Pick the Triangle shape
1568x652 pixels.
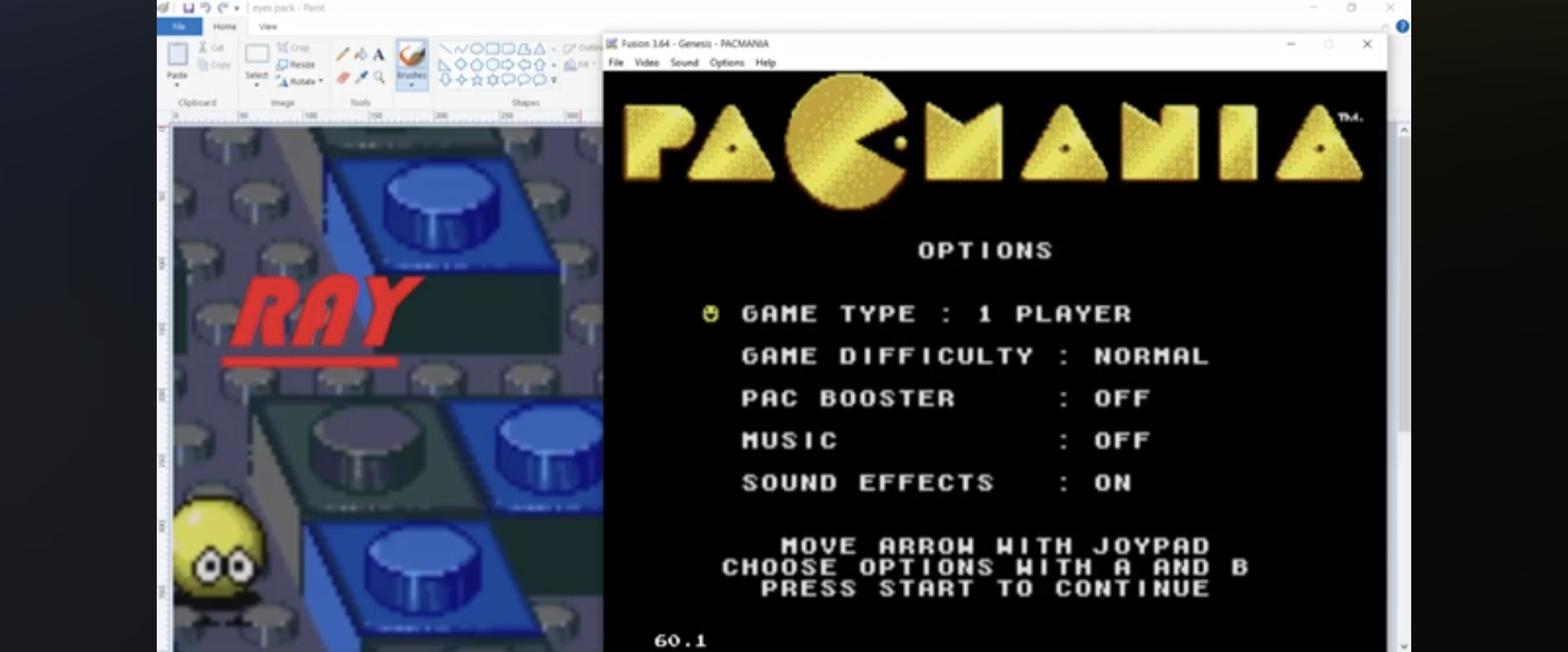[540, 48]
